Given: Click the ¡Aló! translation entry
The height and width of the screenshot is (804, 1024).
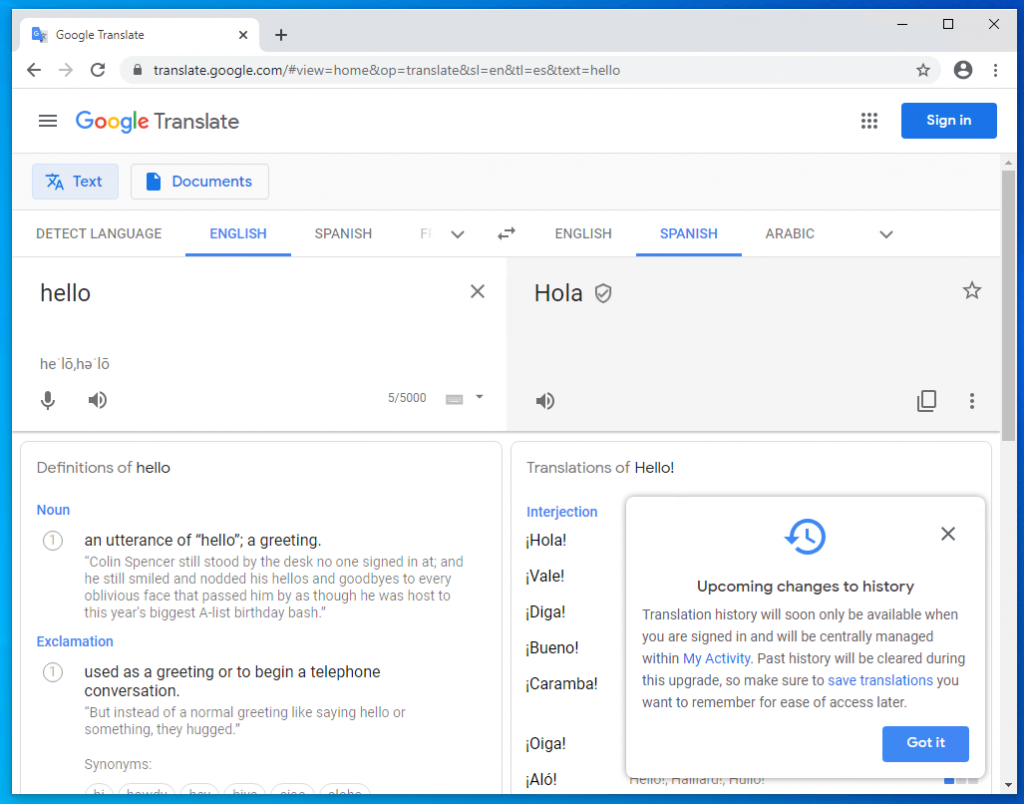Looking at the screenshot, I should [541, 779].
